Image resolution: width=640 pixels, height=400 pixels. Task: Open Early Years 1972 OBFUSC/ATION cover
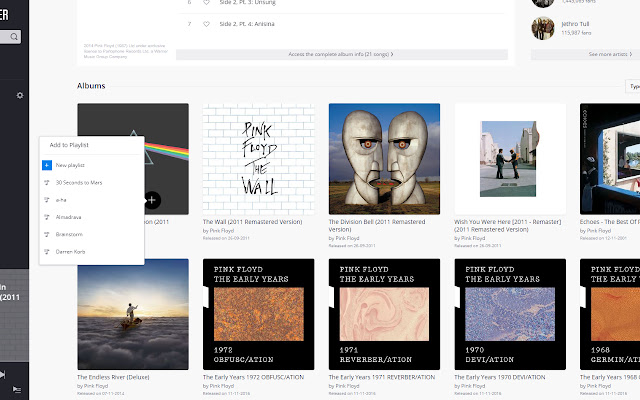point(258,314)
